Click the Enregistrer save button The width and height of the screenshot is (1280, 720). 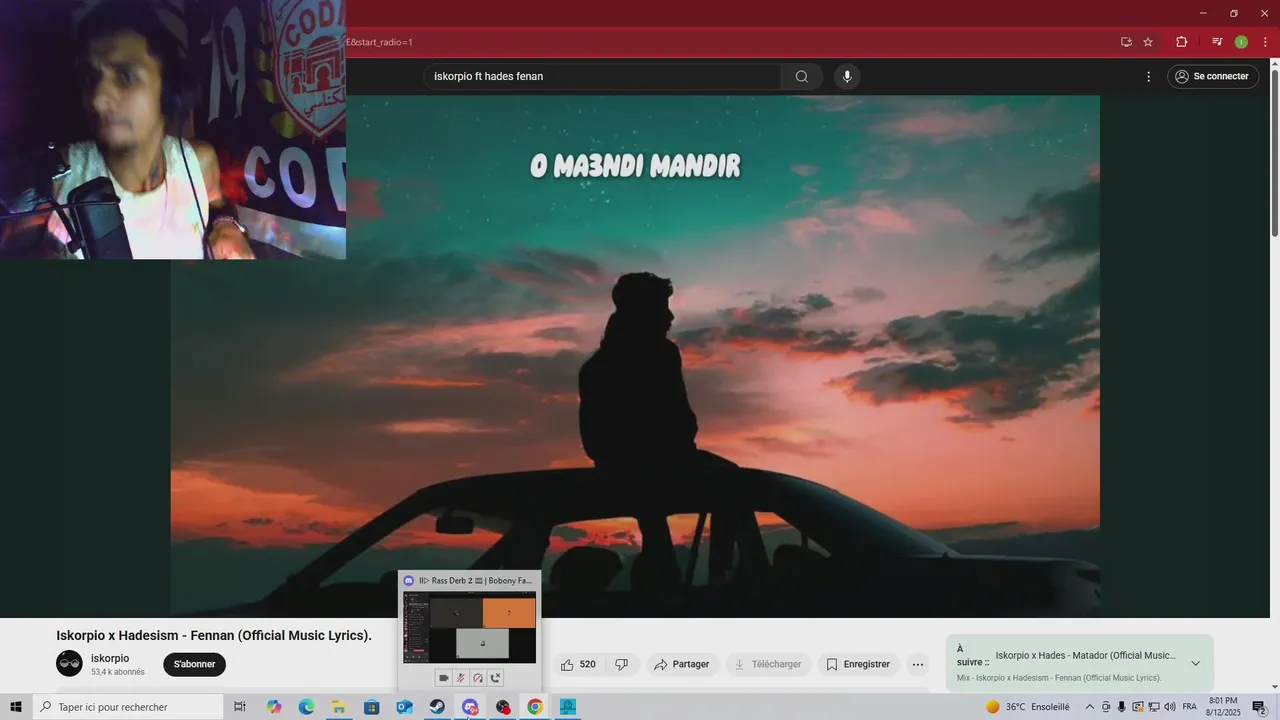(x=858, y=664)
